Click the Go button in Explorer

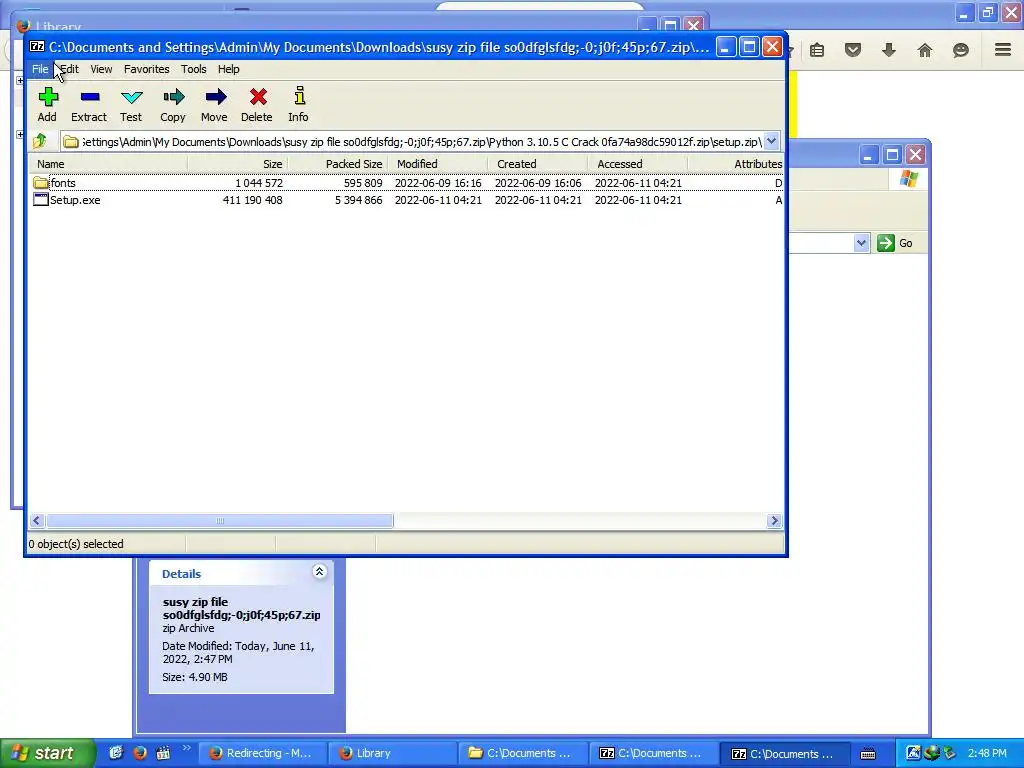(x=895, y=243)
